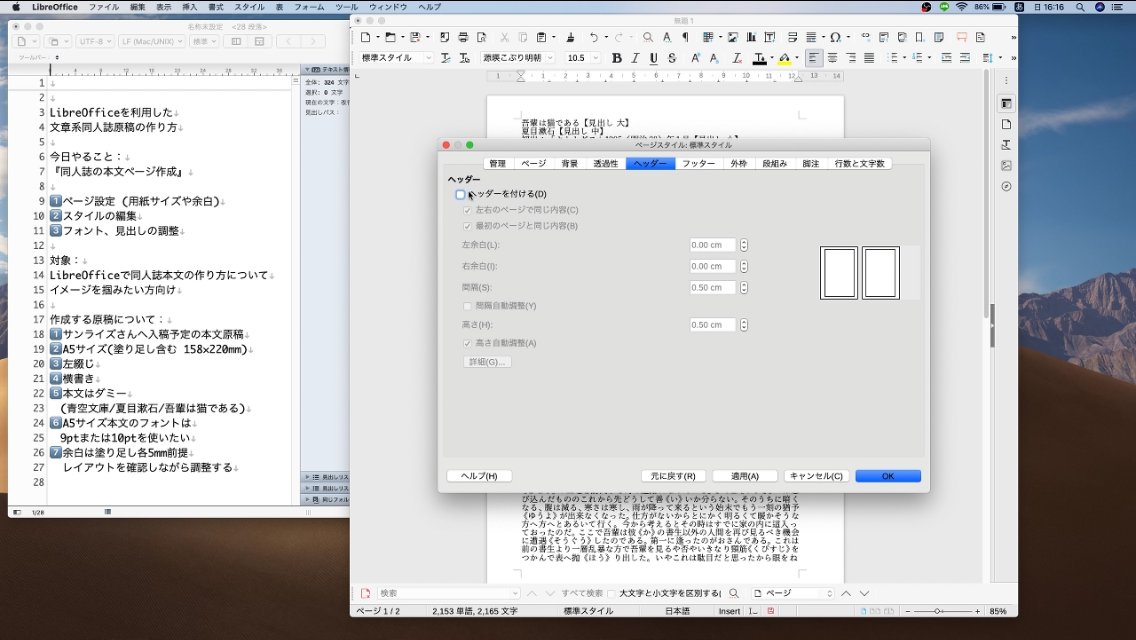
Task: Open the UTF-8 encoding dropdown in text editor
Action: point(95,41)
